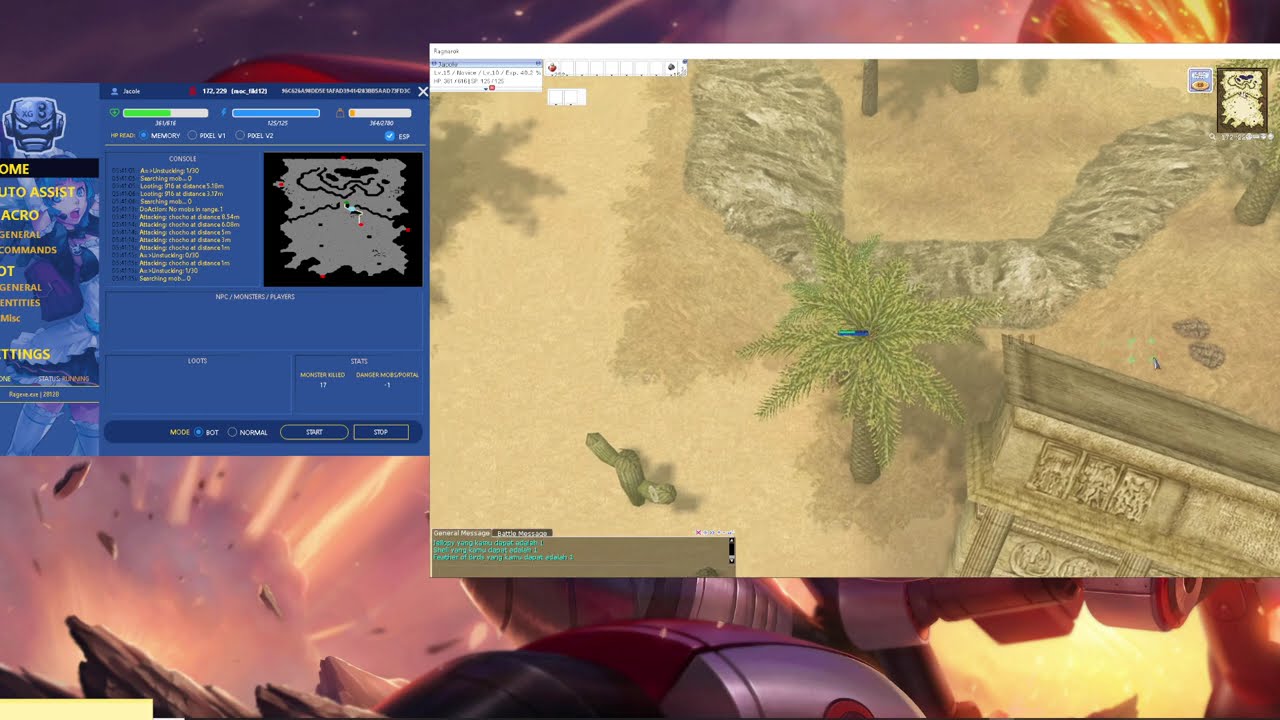Close the bot panel with the X
1280x720 pixels.
[x=422, y=91]
